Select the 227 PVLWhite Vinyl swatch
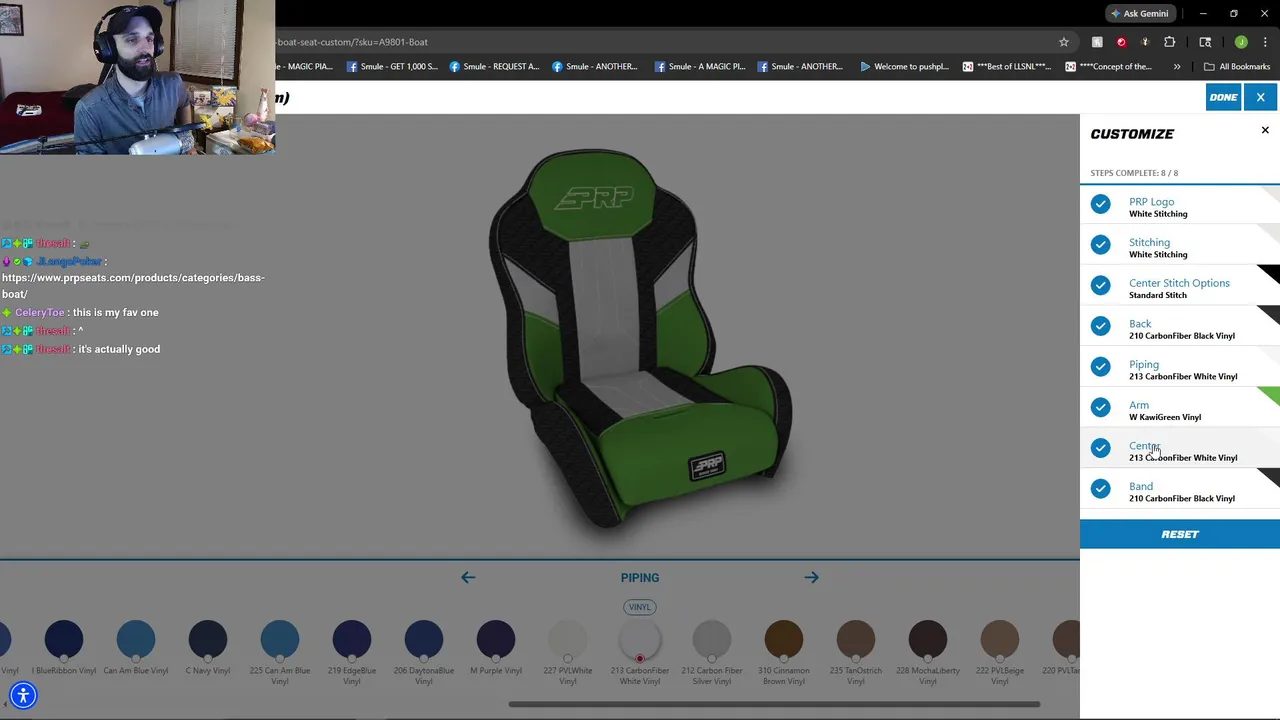1280x720 pixels. (x=568, y=641)
